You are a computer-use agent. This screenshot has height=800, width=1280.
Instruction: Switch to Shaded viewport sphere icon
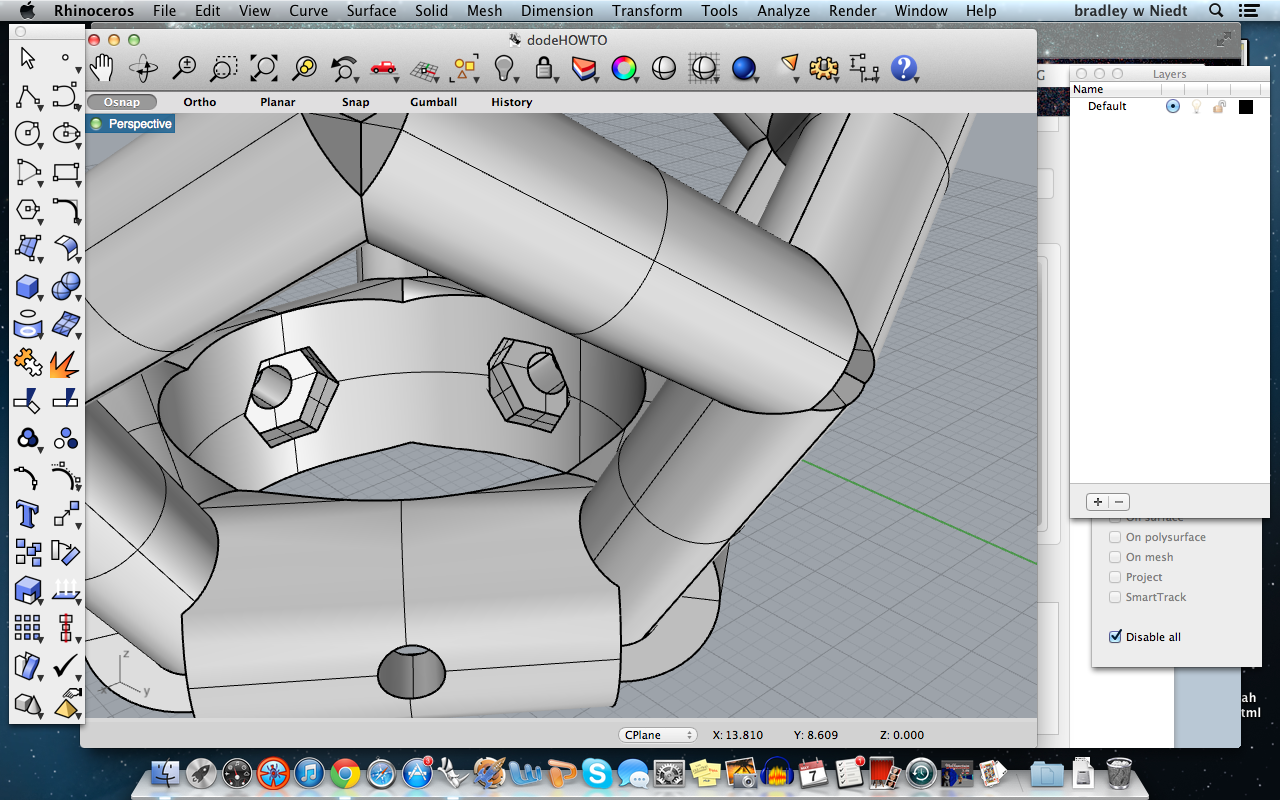click(x=663, y=68)
